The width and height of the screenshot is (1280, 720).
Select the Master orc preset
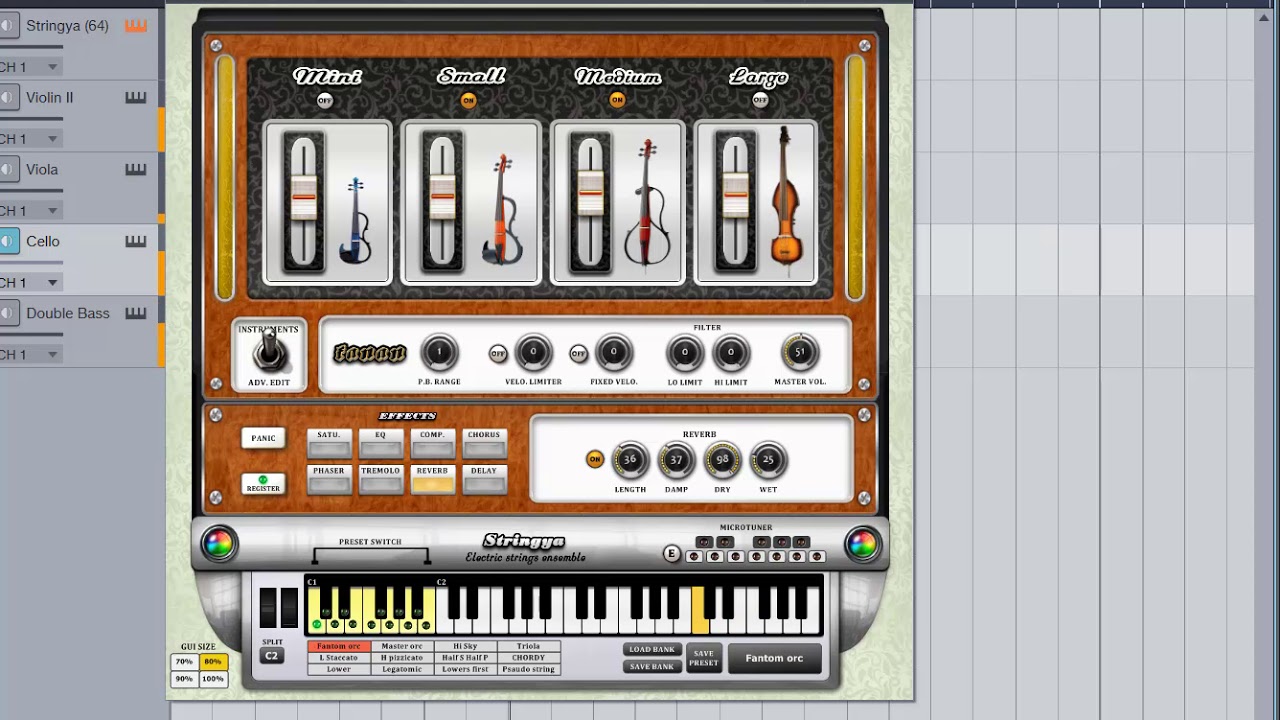[x=402, y=647]
